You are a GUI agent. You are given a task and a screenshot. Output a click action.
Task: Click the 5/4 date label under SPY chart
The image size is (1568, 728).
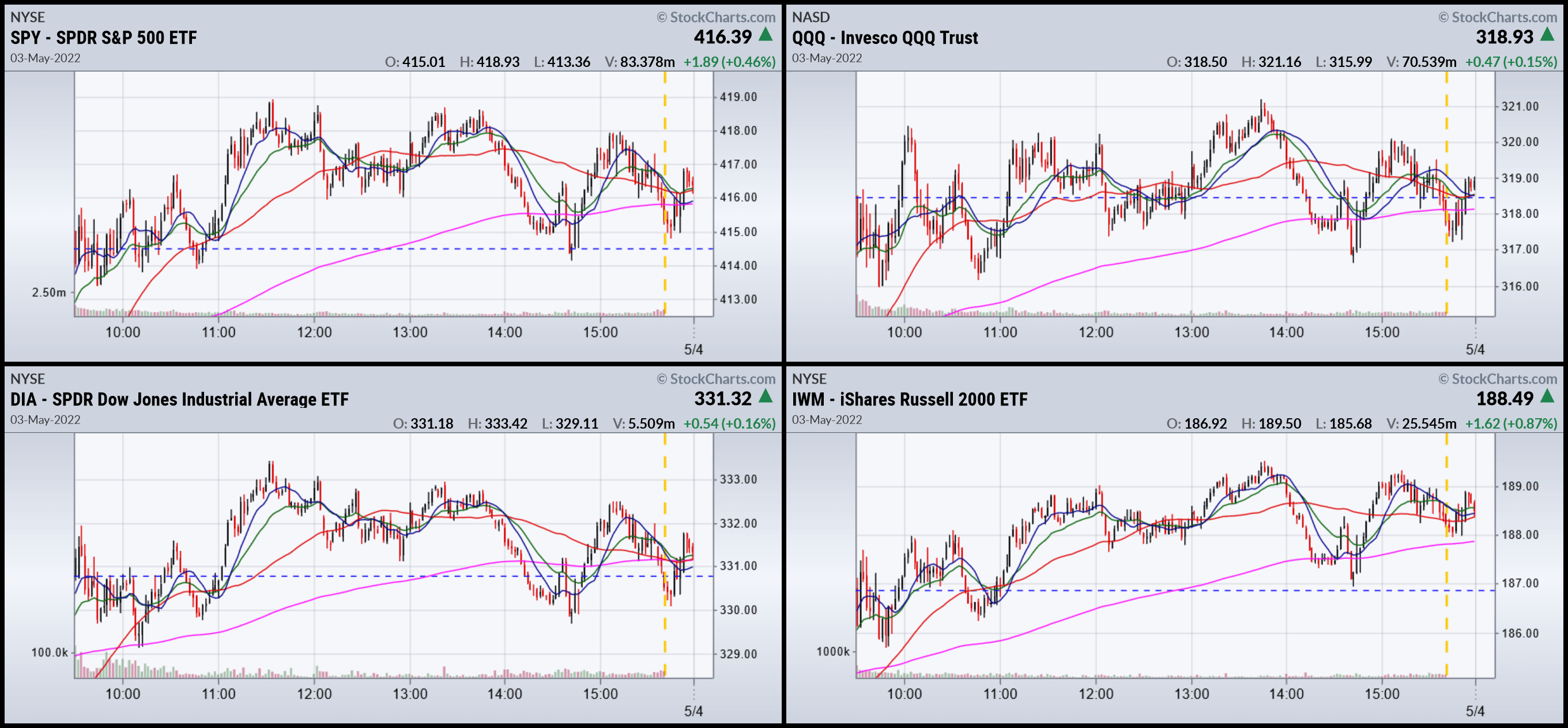(693, 349)
